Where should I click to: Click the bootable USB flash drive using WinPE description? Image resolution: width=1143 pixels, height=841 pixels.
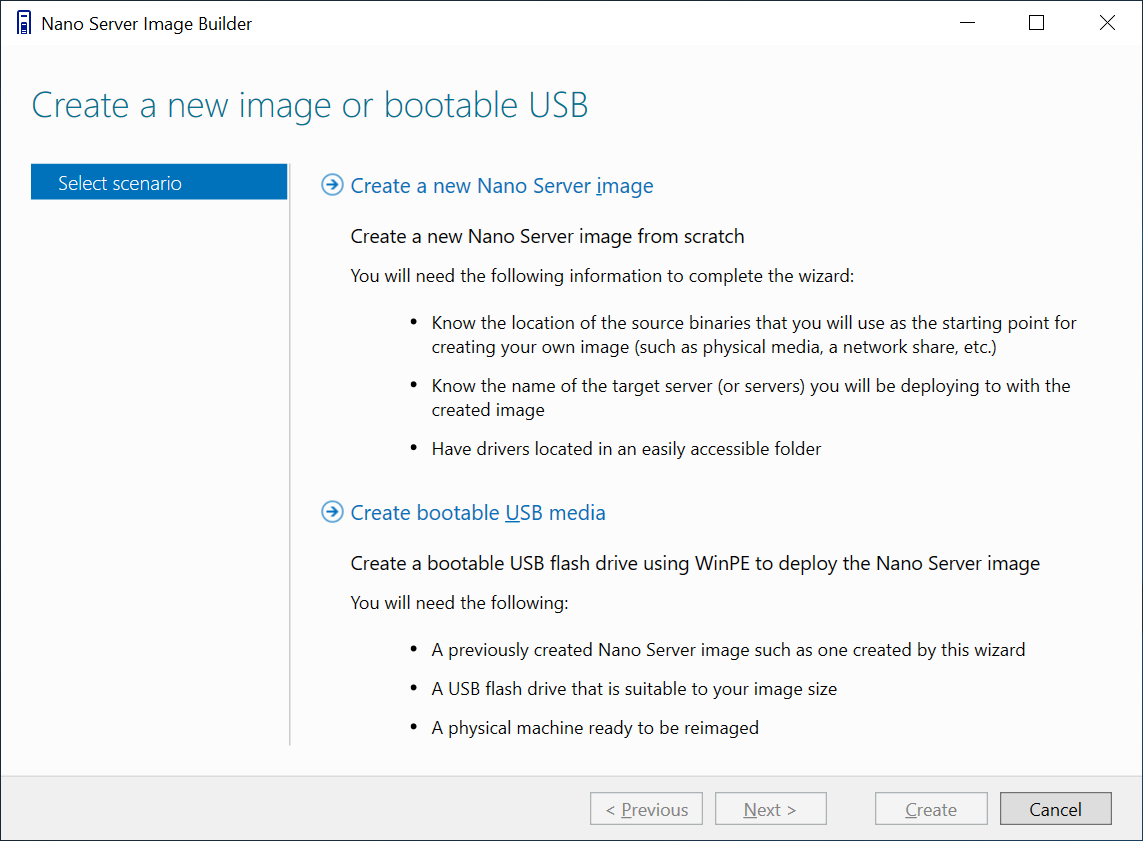[695, 563]
